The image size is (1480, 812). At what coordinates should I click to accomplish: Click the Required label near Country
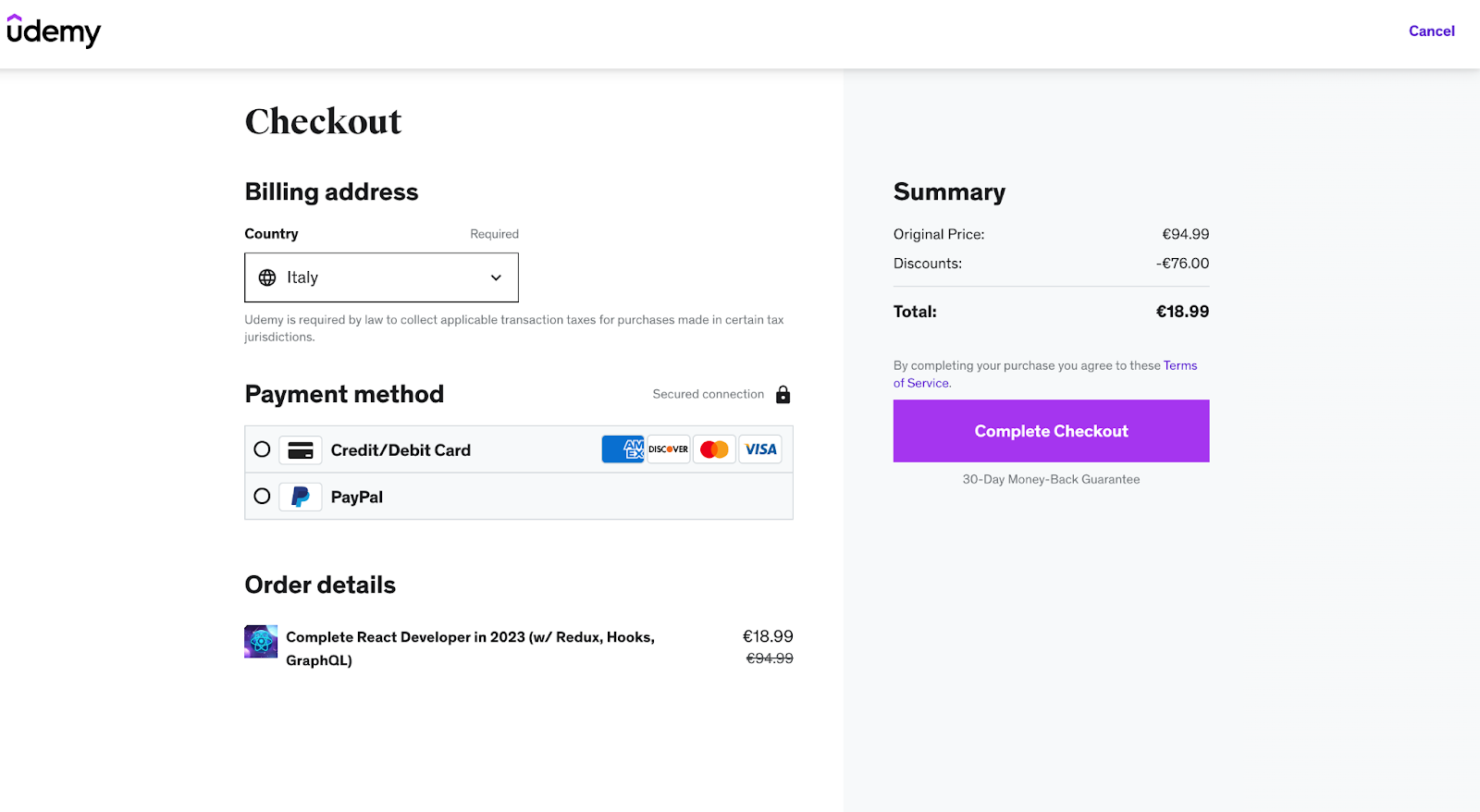[x=494, y=234]
